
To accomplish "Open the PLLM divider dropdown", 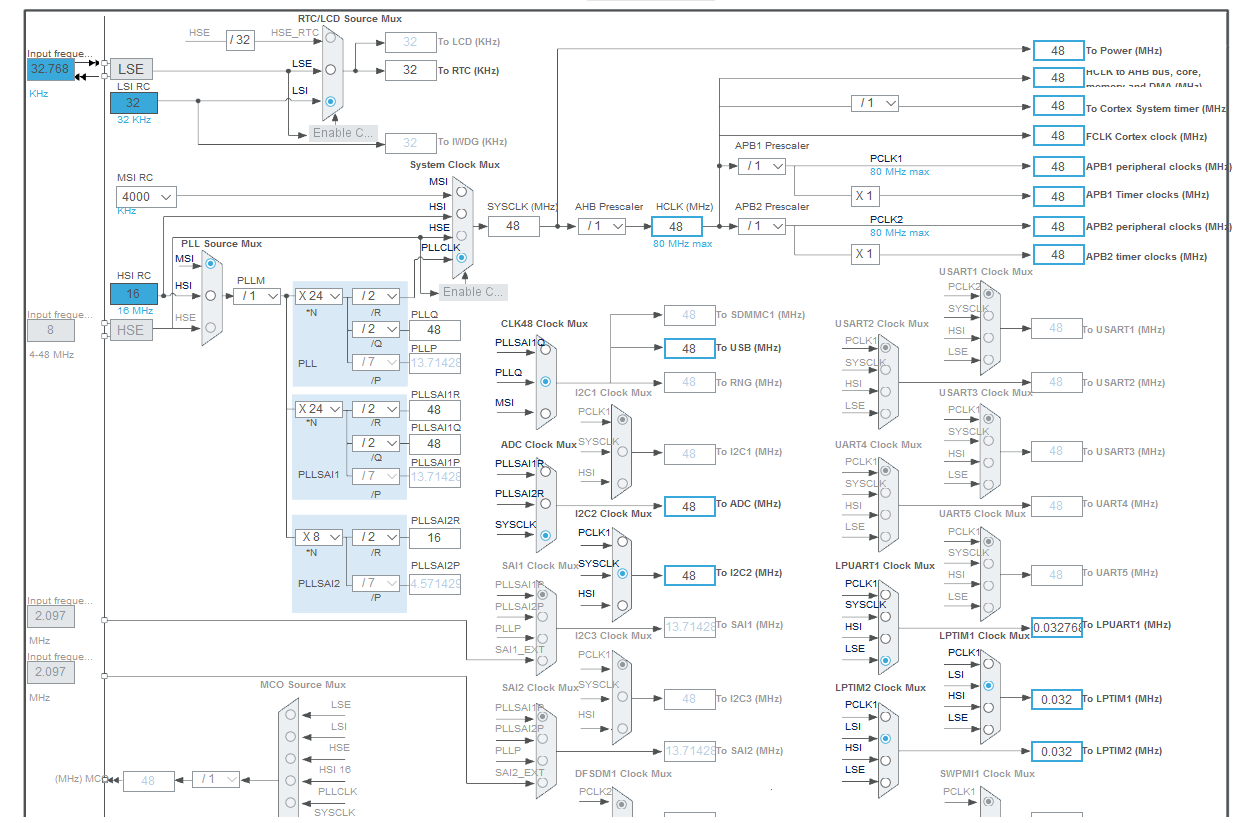I will 257,296.
